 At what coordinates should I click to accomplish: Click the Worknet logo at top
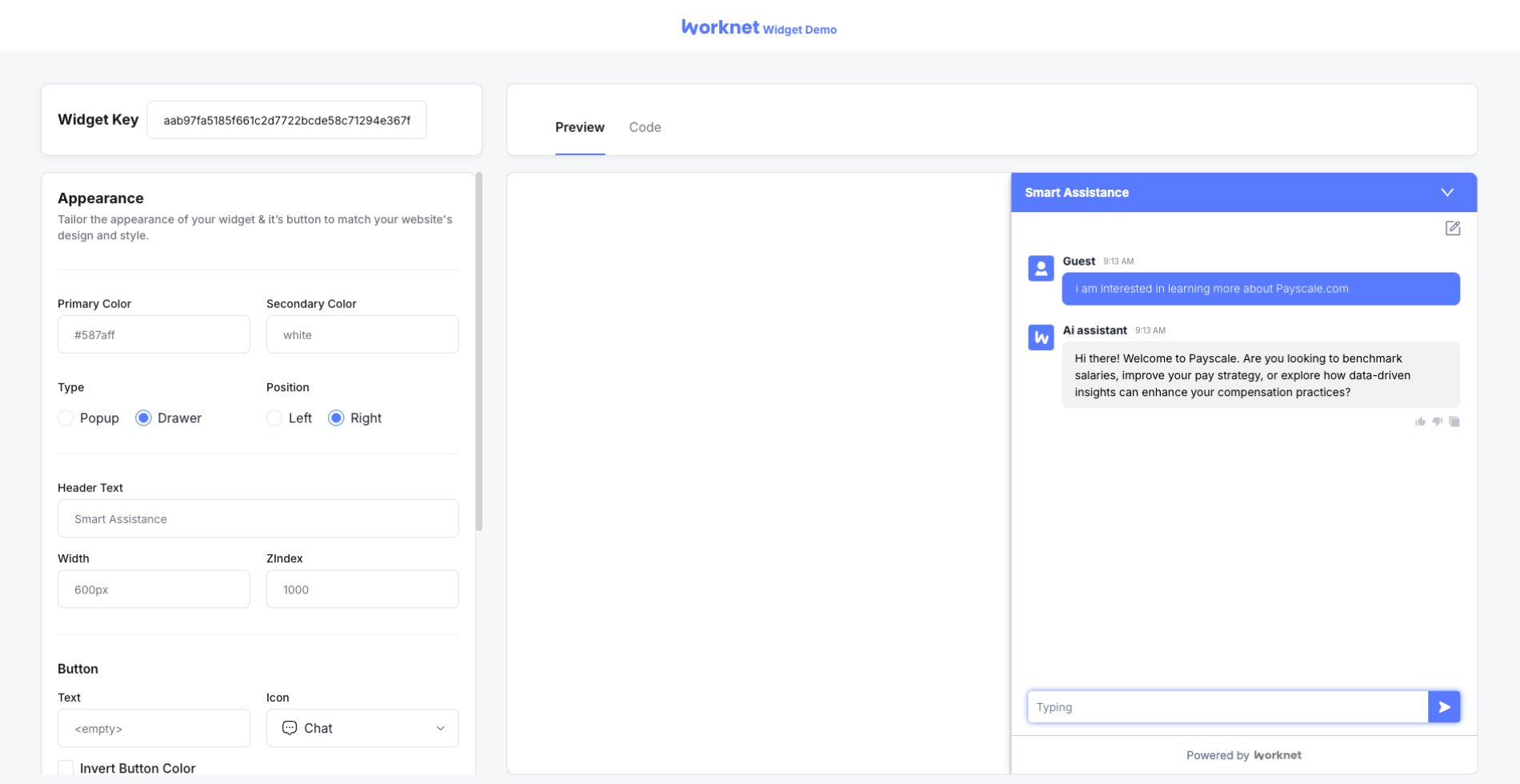[x=720, y=27]
